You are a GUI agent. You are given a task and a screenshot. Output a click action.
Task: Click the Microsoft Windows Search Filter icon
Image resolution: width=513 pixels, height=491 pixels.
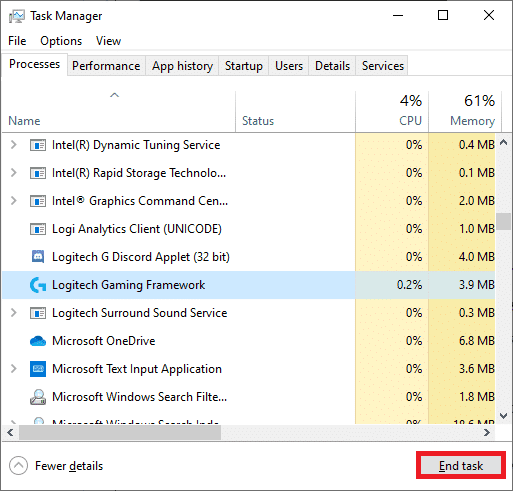tap(38, 397)
